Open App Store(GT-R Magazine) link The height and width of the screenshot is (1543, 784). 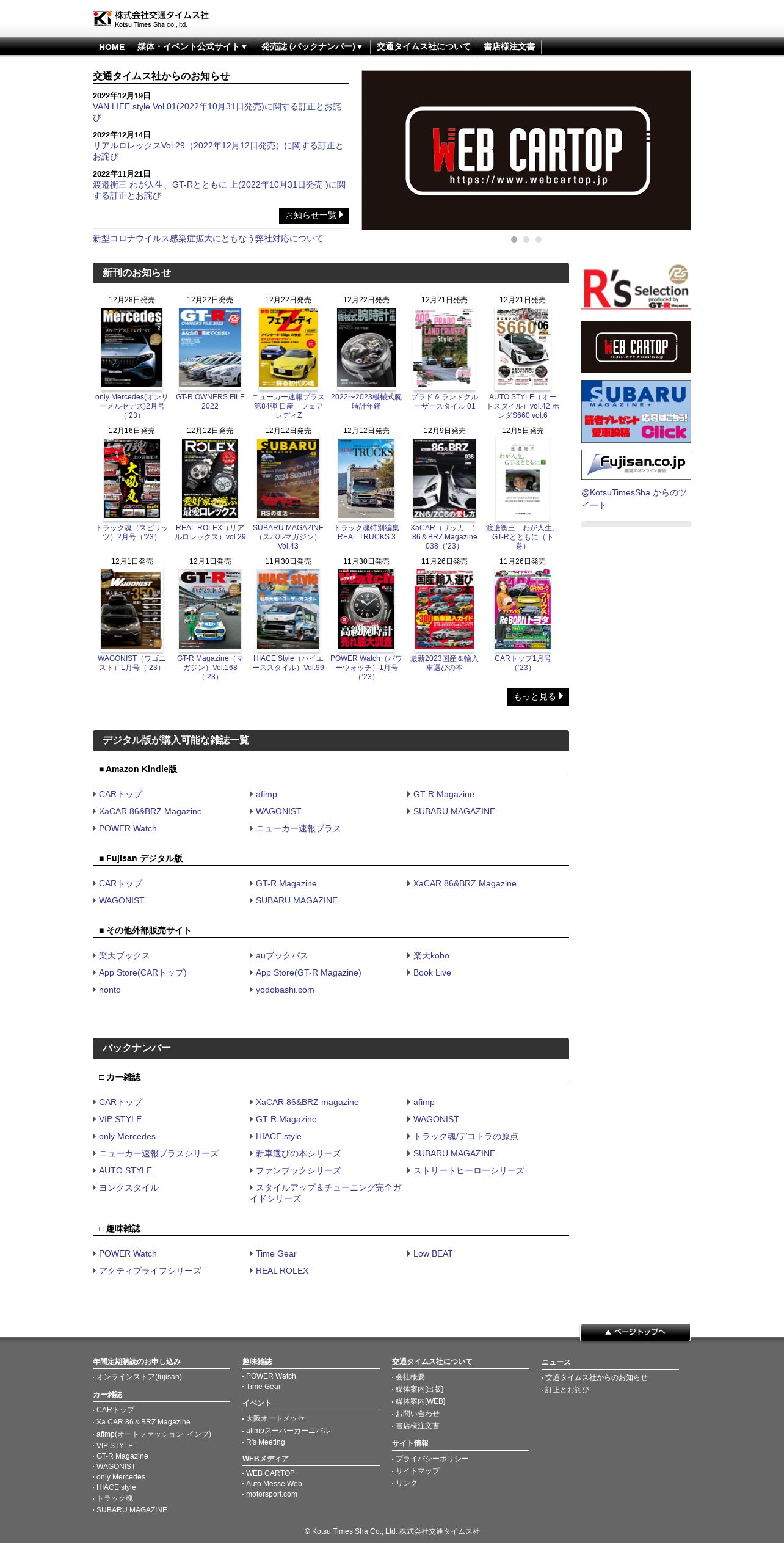pyautogui.click(x=308, y=973)
